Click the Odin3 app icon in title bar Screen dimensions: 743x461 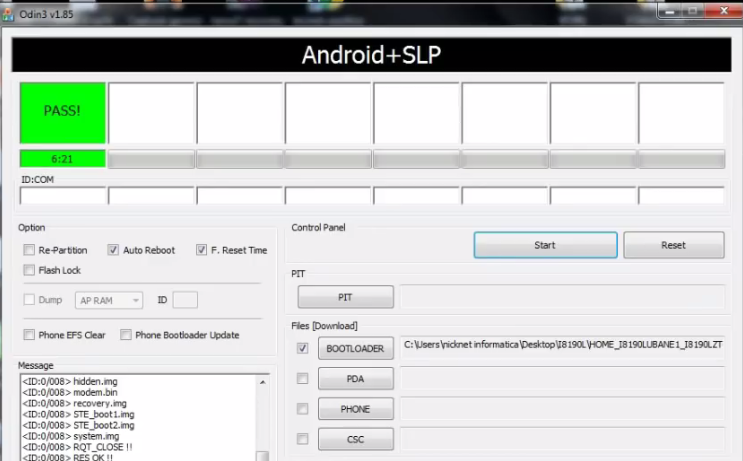point(8,15)
